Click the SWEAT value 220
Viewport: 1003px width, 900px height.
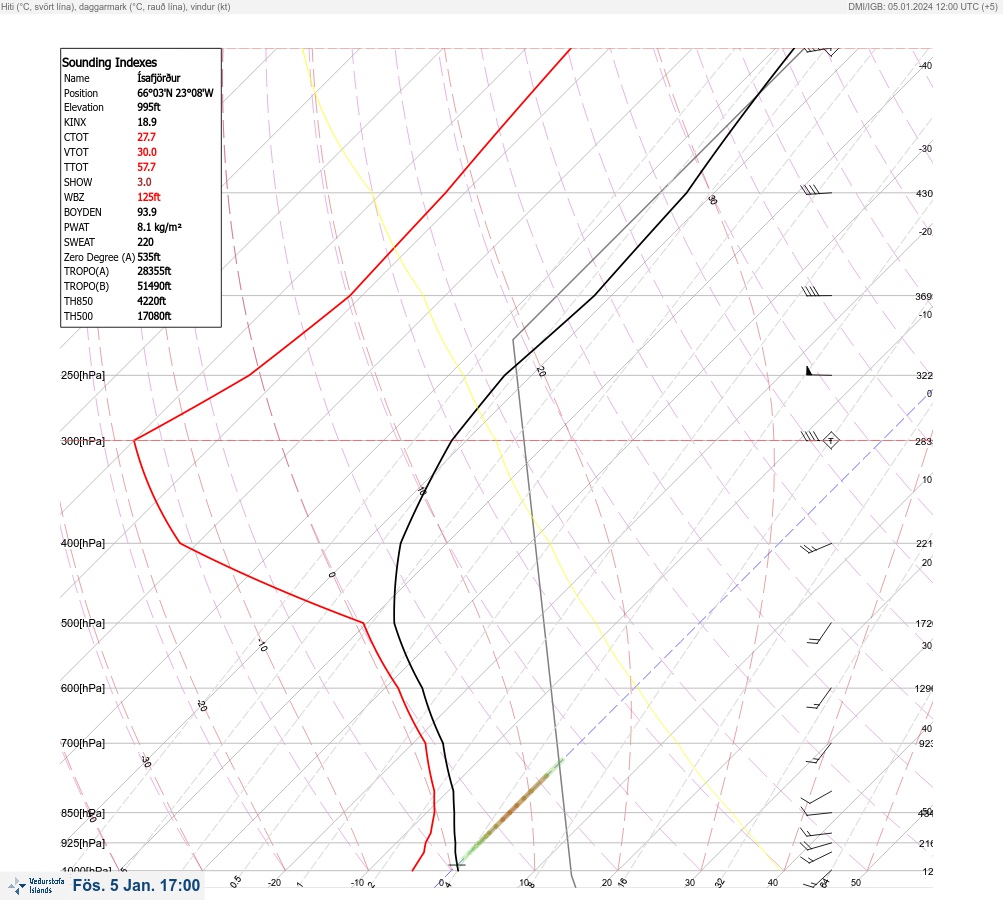pos(145,242)
